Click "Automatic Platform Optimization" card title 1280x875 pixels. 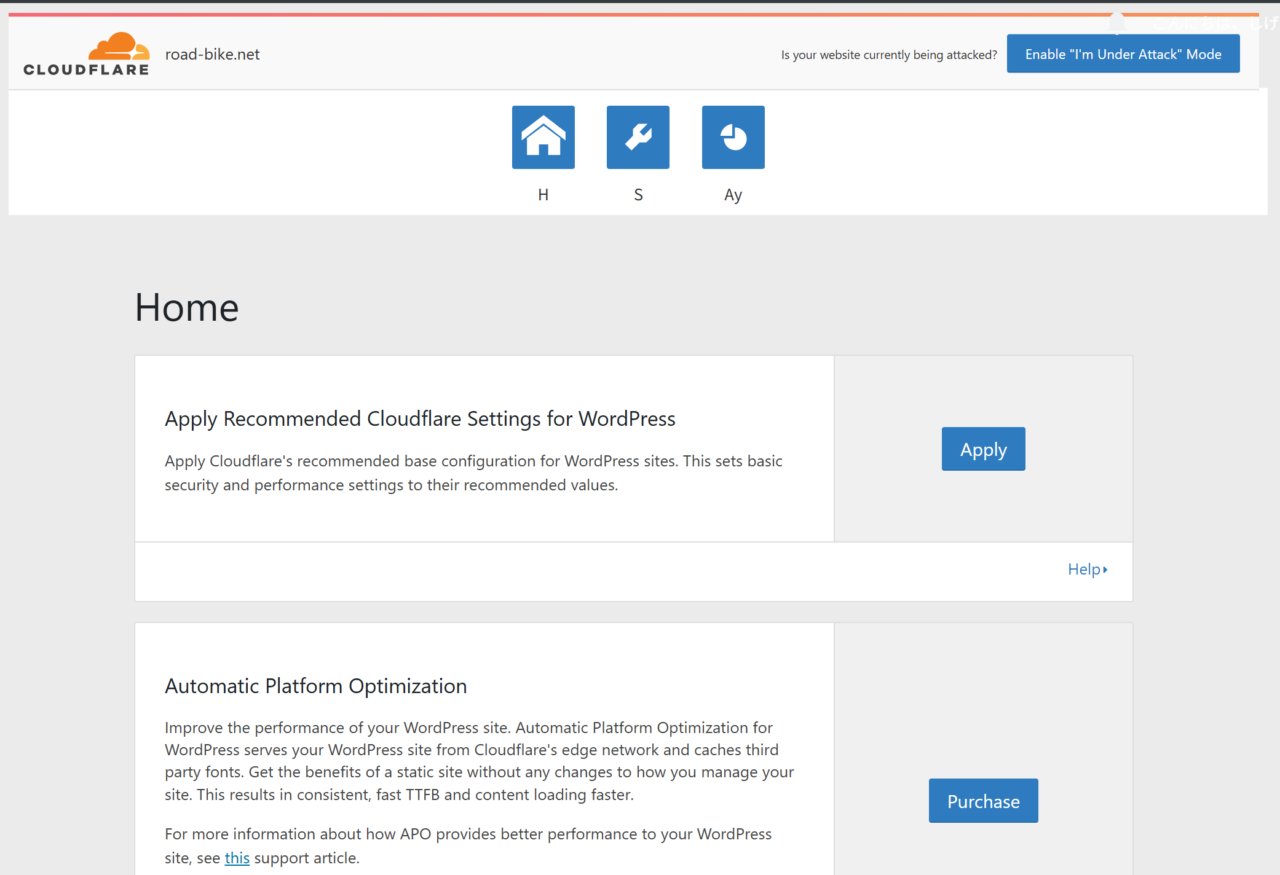[316, 686]
